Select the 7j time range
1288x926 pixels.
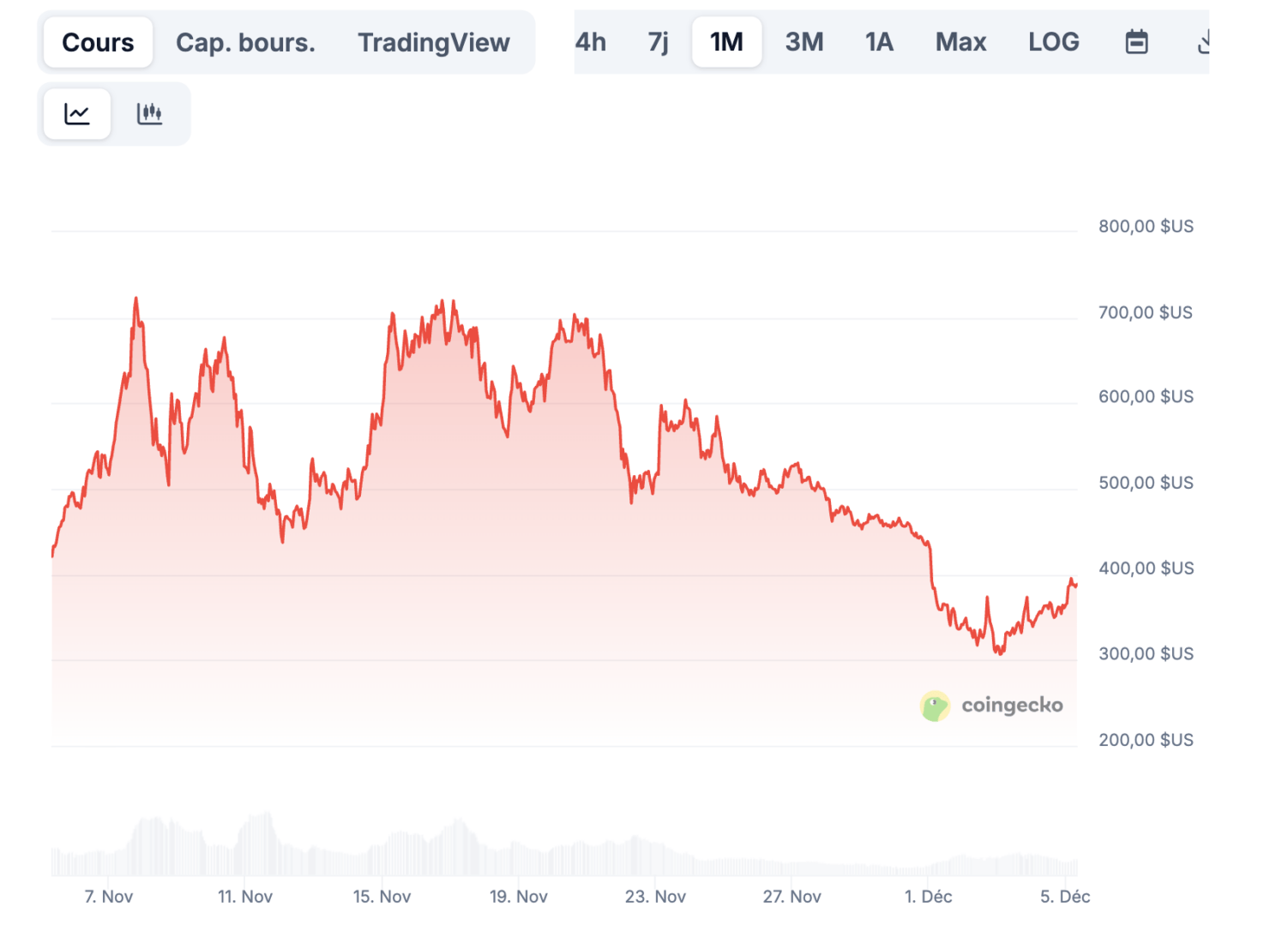[658, 42]
